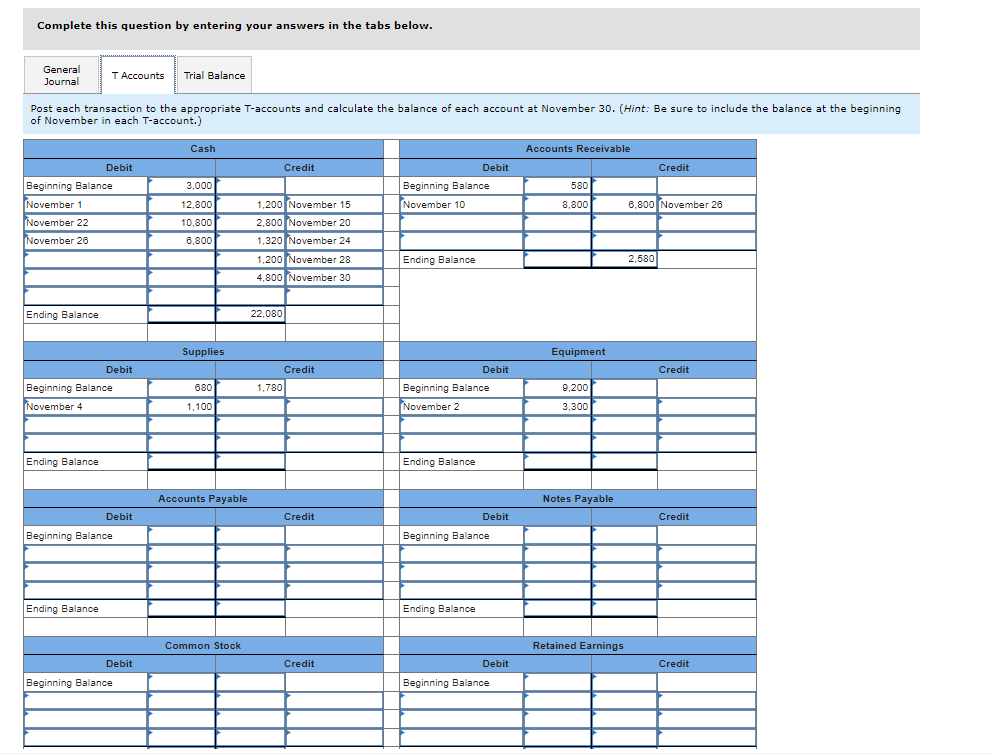The width and height of the screenshot is (991, 755).
Task: Click the Cash account header
Action: (203, 149)
